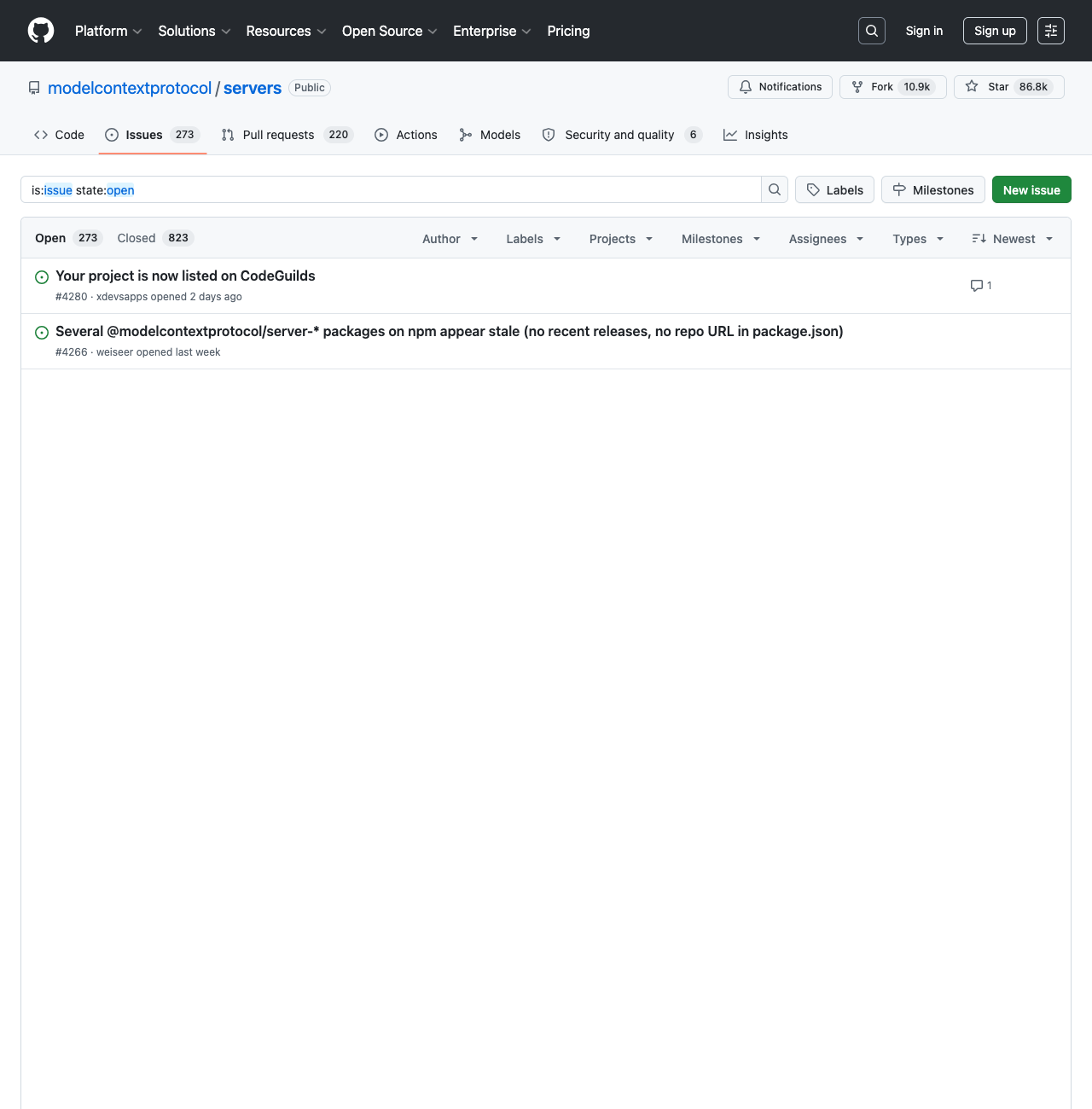Open the Insights tab
This screenshot has height=1109, width=1092.
click(x=756, y=135)
